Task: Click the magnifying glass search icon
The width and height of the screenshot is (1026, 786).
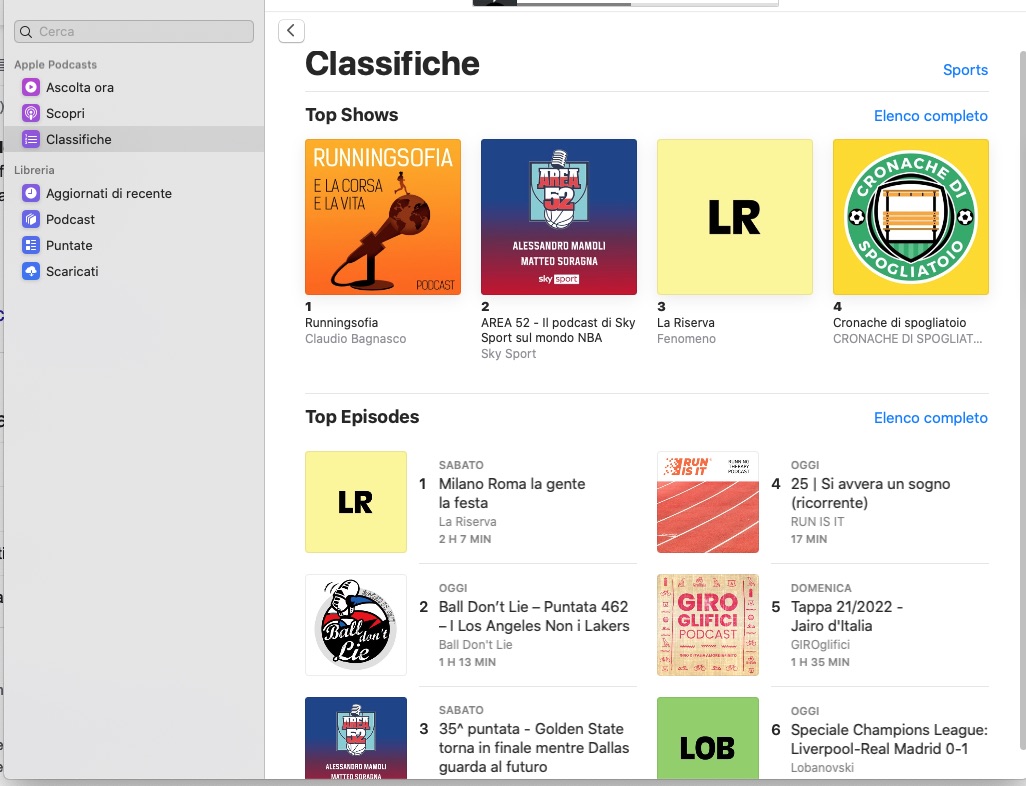Action: coord(26,31)
